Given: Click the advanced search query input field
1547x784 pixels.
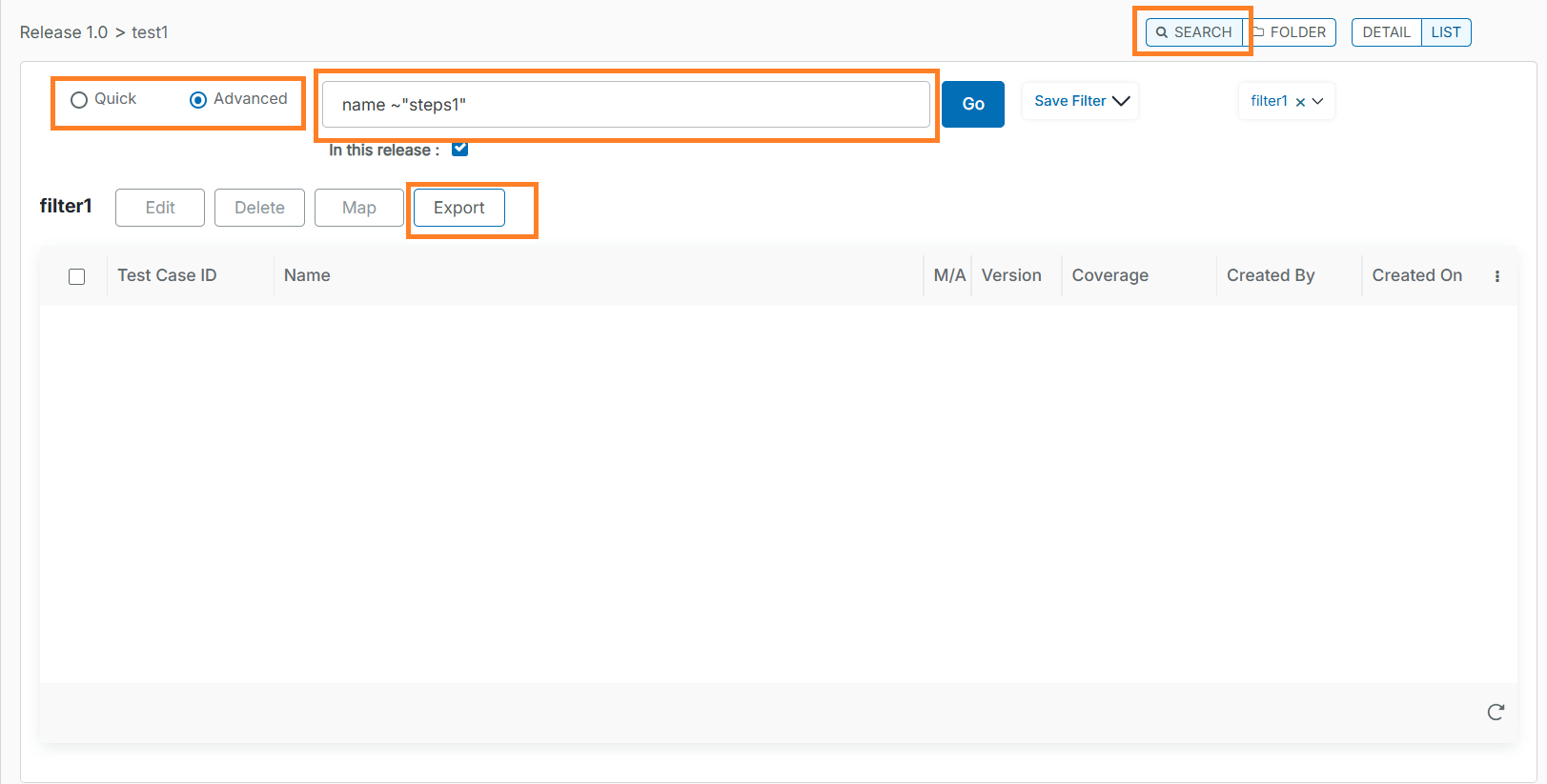Looking at the screenshot, I should (625, 105).
